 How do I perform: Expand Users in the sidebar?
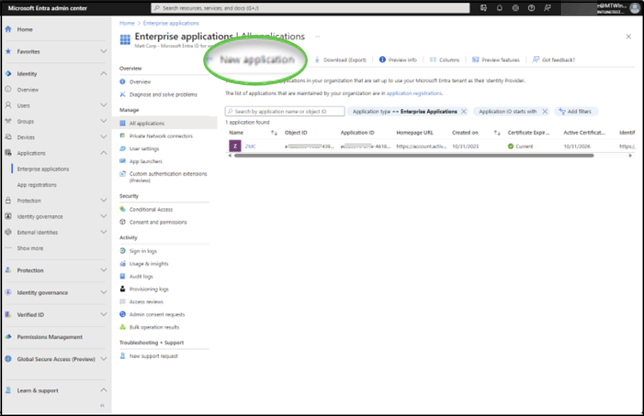104,105
